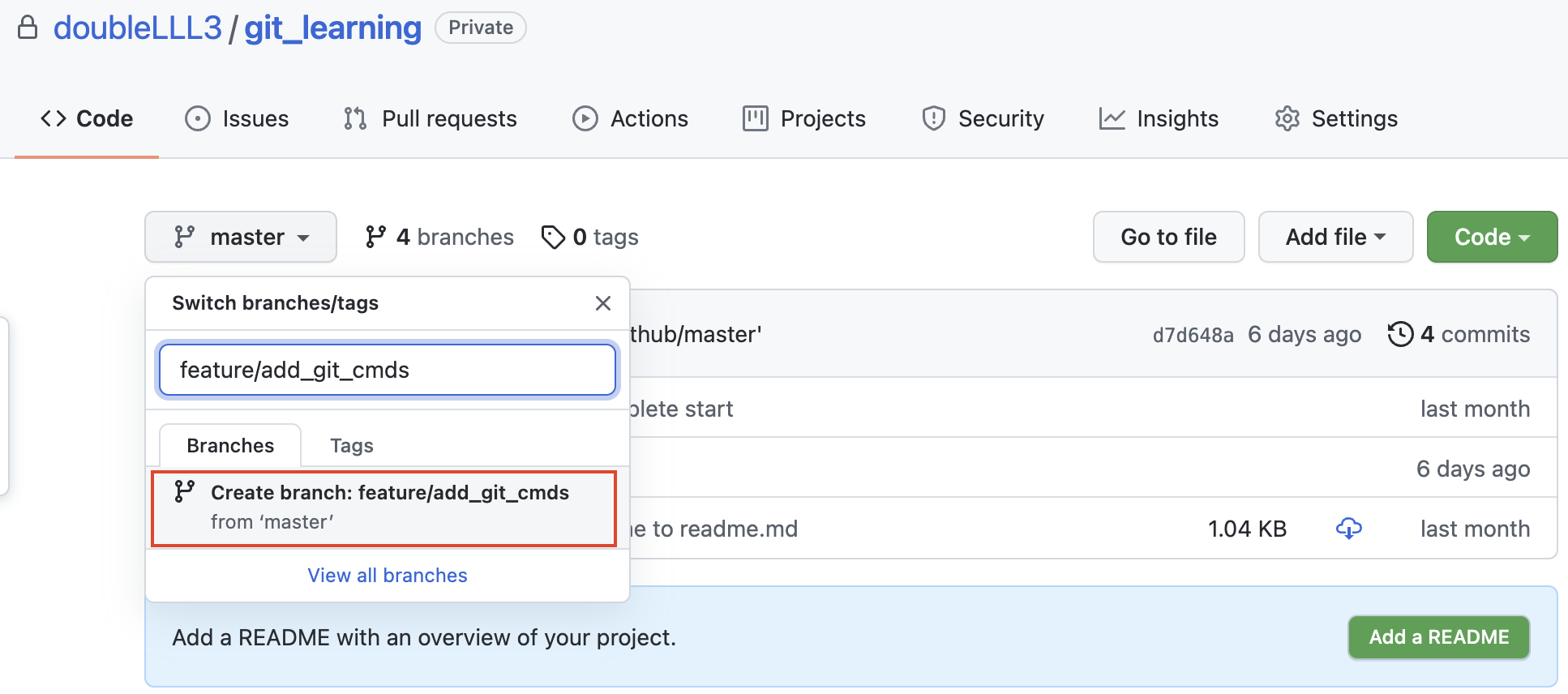Open the Pull requests tab
Image resolution: width=1568 pixels, height=694 pixels.
click(x=430, y=118)
